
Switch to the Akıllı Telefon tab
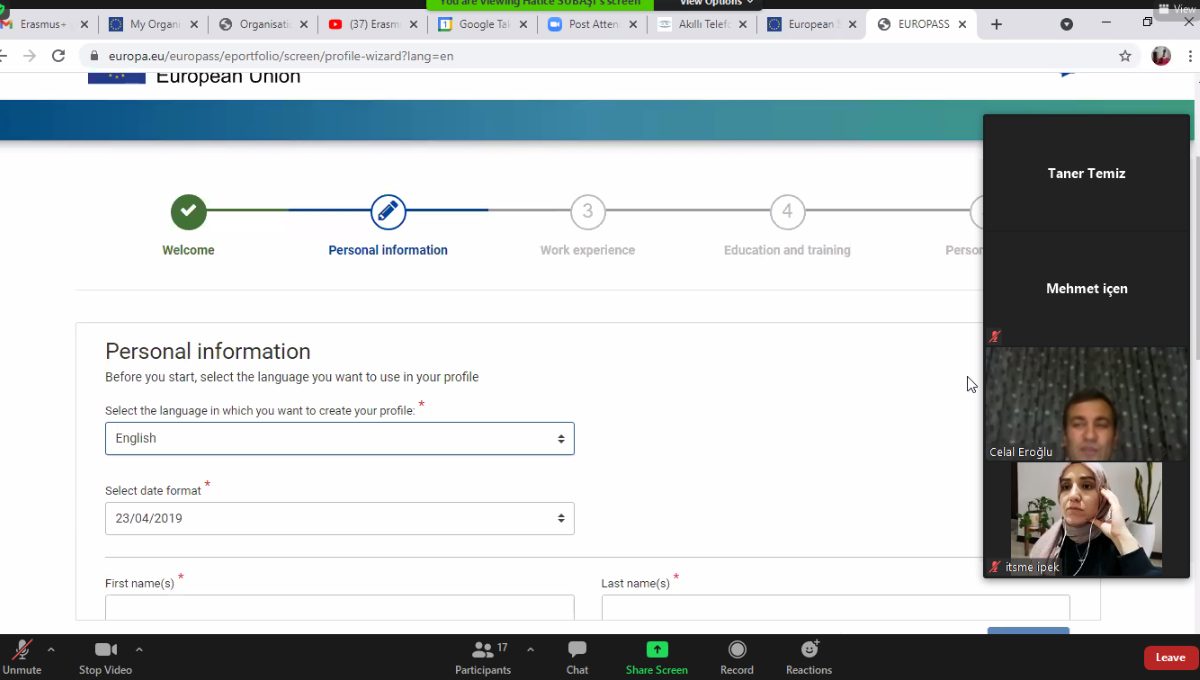(x=702, y=24)
